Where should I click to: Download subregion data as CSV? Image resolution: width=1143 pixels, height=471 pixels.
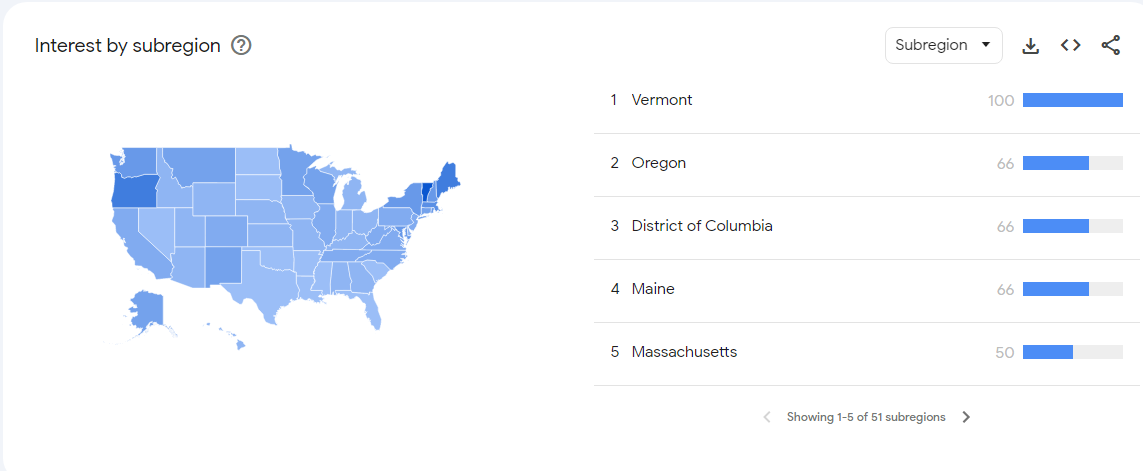point(1031,46)
